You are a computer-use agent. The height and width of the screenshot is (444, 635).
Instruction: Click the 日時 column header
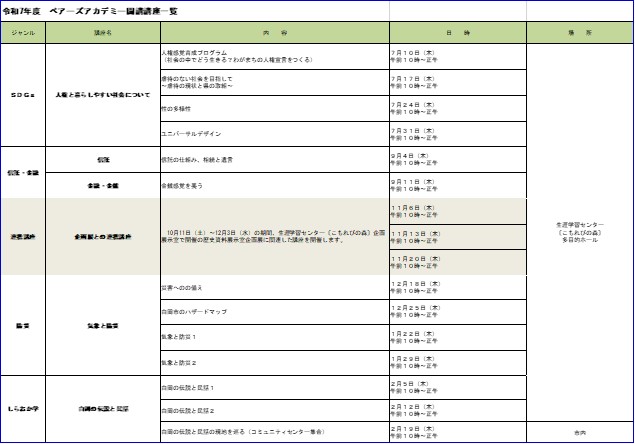coord(458,33)
